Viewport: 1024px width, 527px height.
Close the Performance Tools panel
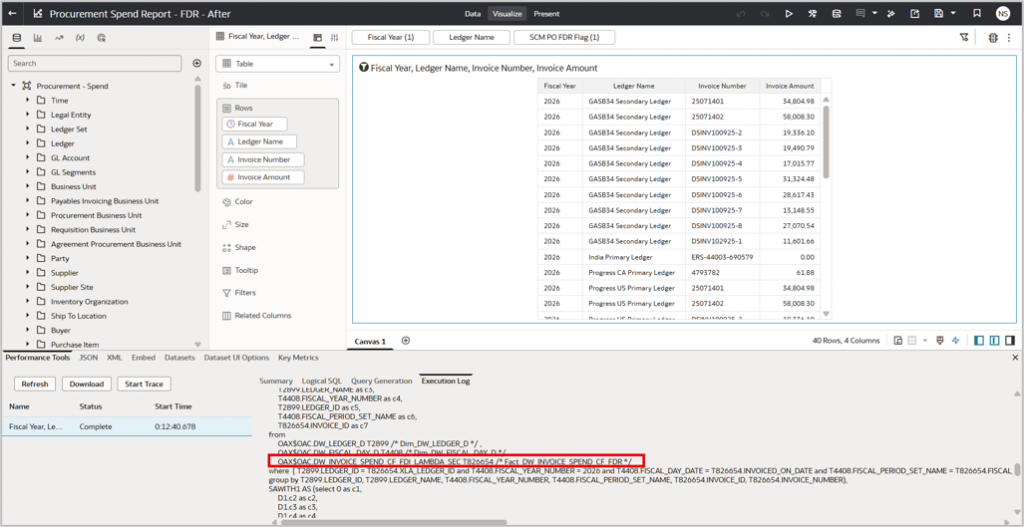click(x=1015, y=358)
